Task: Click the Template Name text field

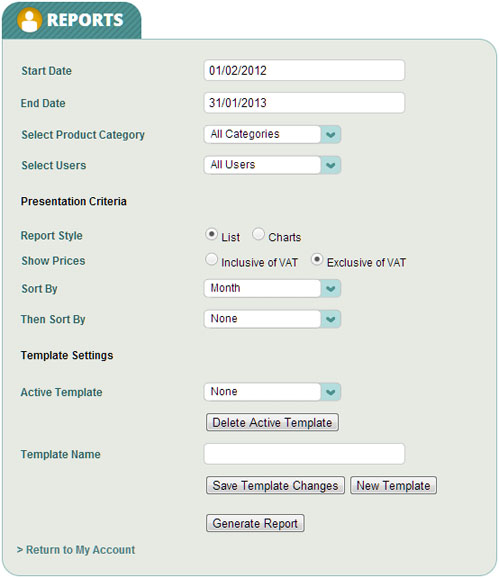Action: pyautogui.click(x=304, y=454)
